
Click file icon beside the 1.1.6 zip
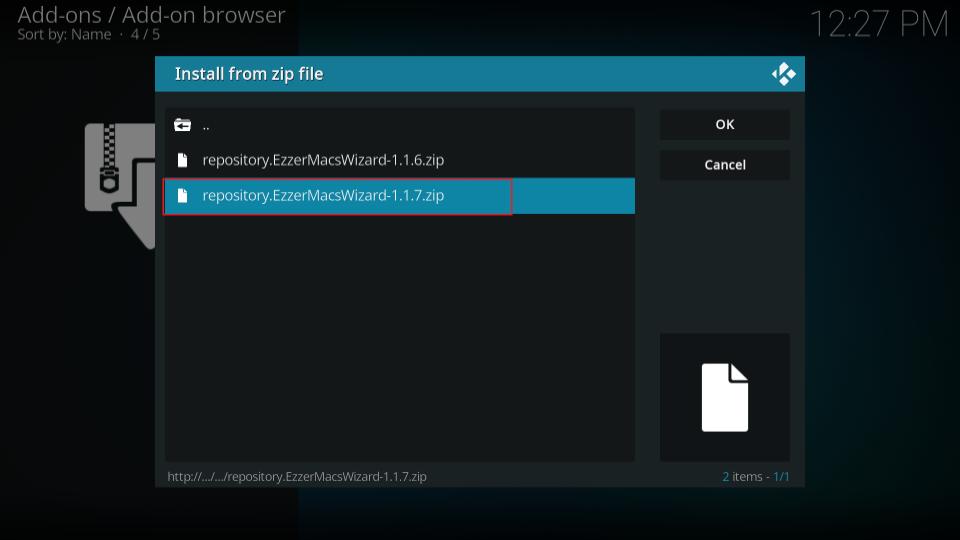182,160
